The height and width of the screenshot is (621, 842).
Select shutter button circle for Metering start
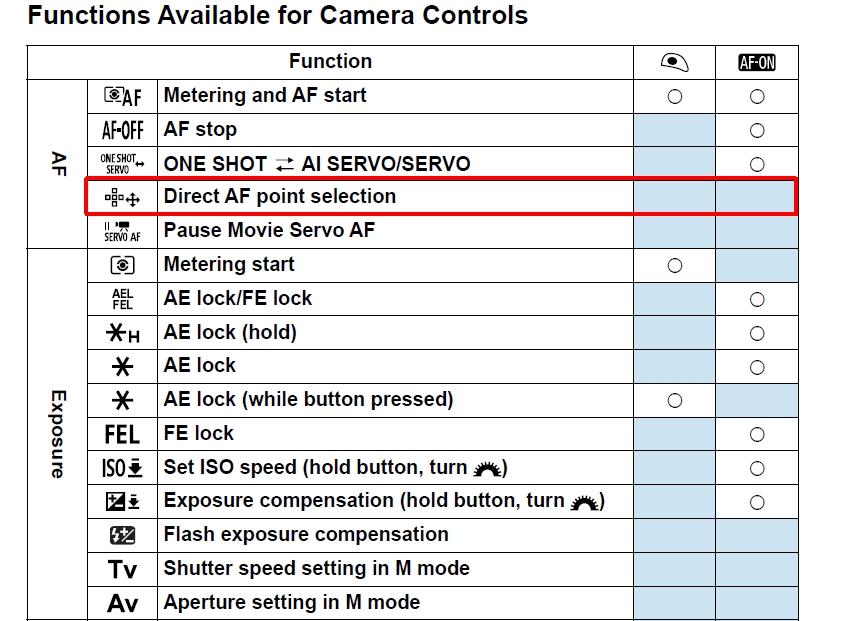(x=675, y=265)
